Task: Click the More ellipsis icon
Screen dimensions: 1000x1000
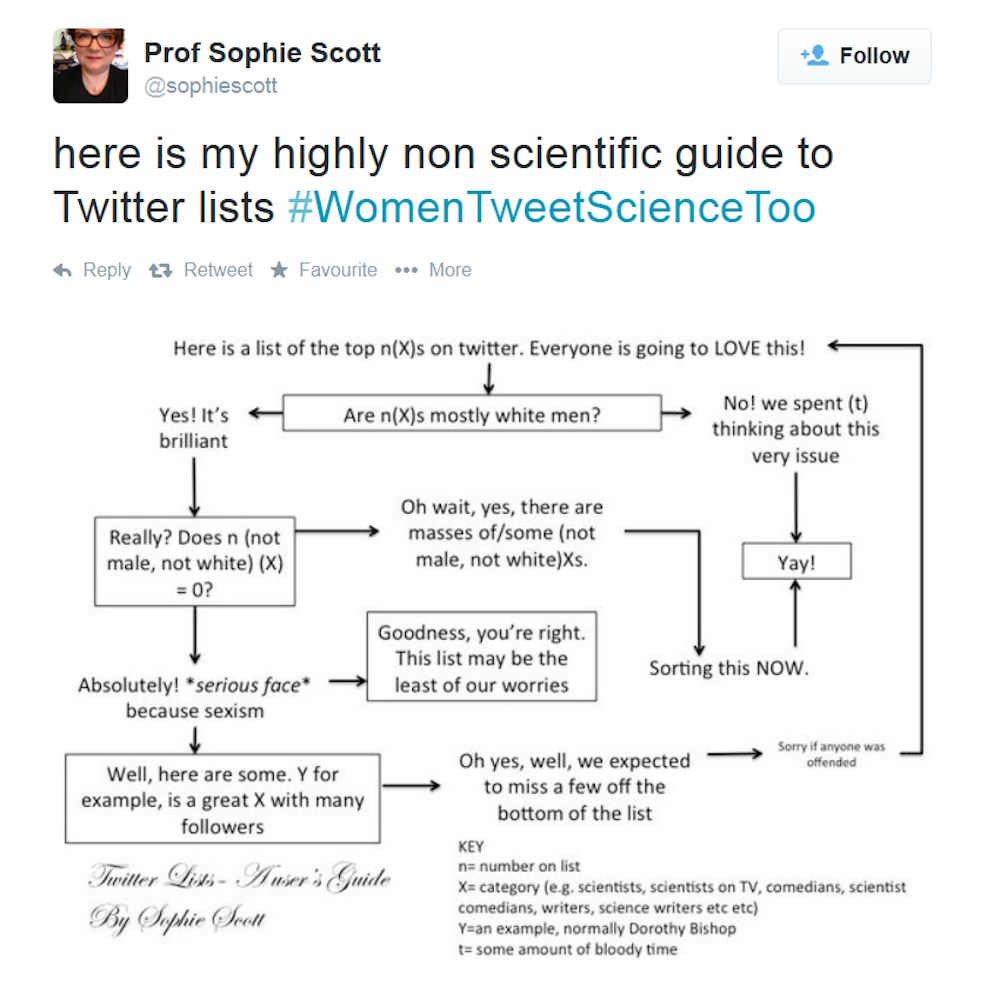Action: click(405, 269)
